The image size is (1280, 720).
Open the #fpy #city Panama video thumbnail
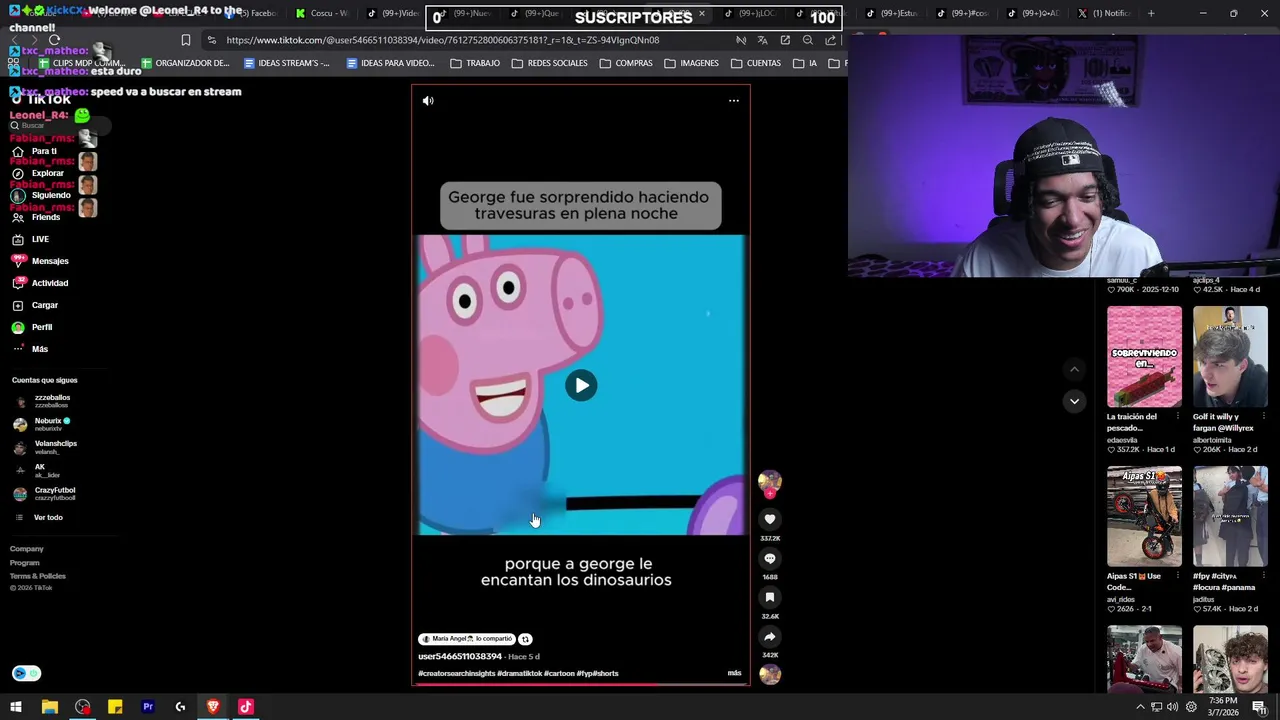[1230, 516]
